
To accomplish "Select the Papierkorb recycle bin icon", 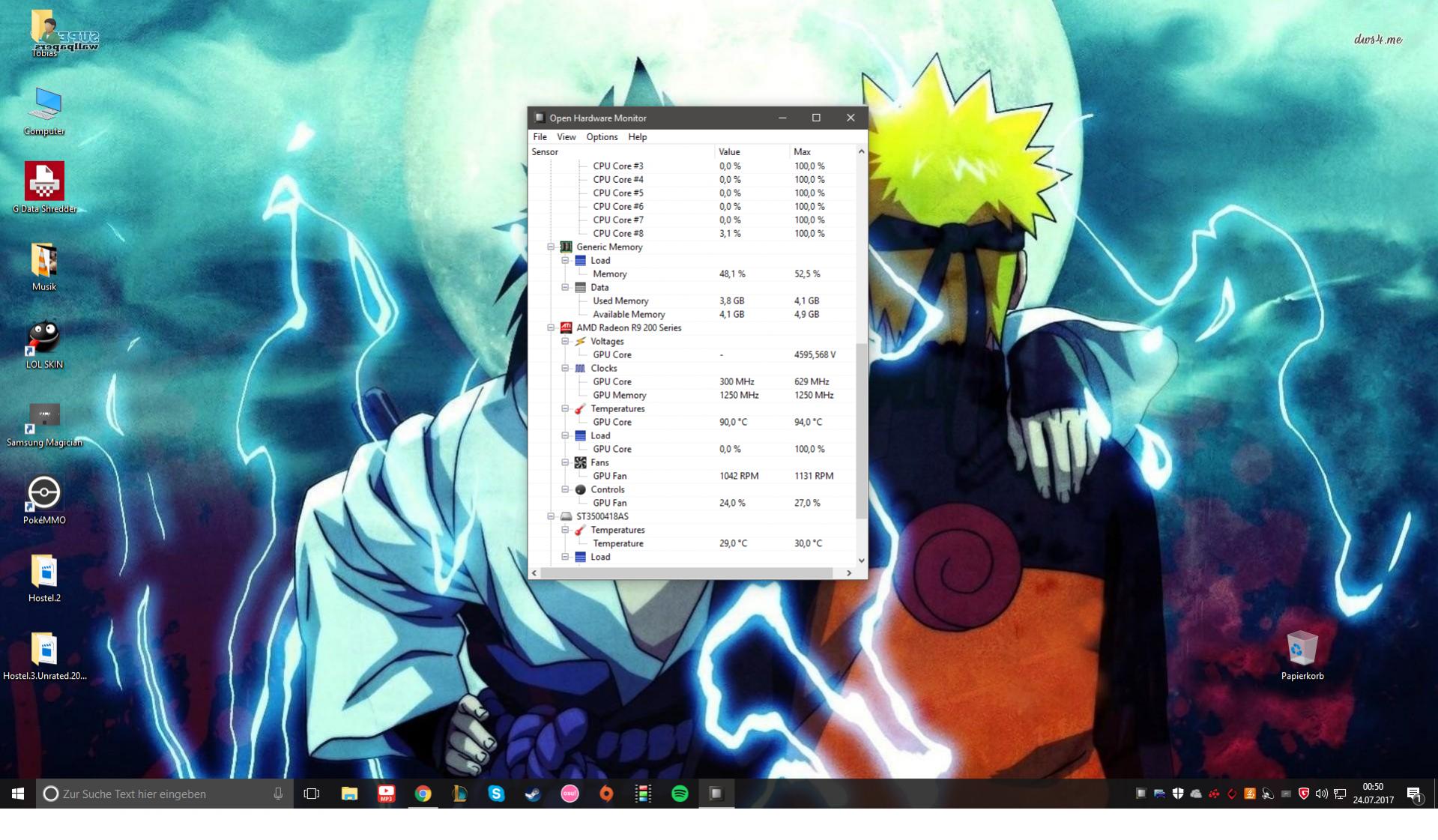I will 1302,655.
